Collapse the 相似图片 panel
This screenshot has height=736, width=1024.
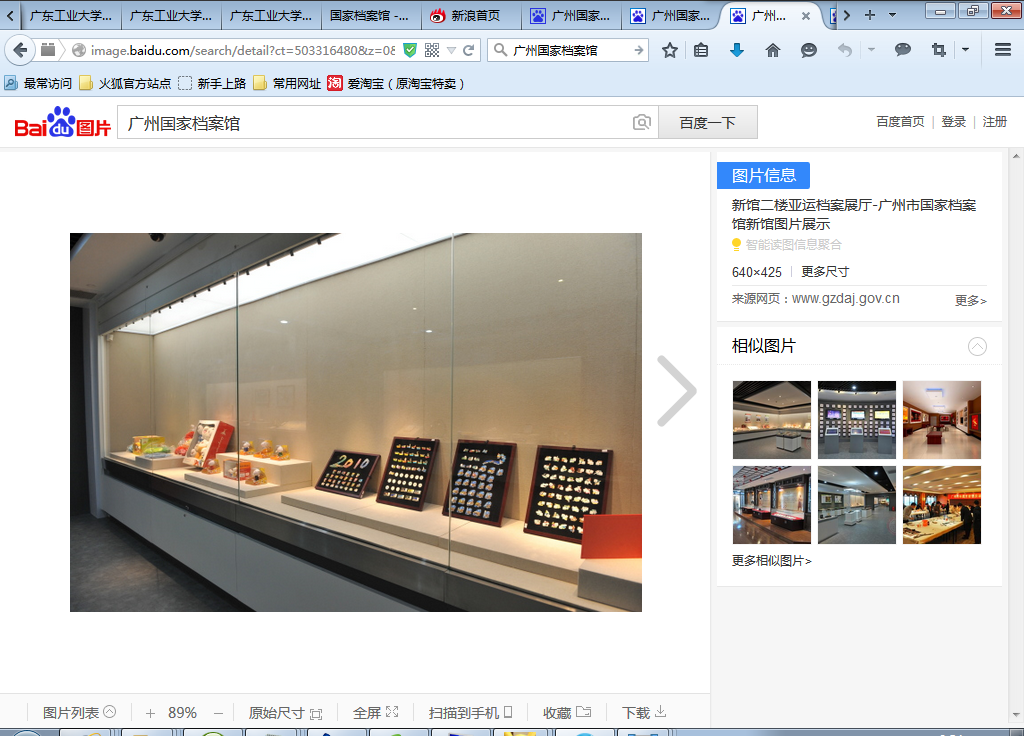point(977,347)
